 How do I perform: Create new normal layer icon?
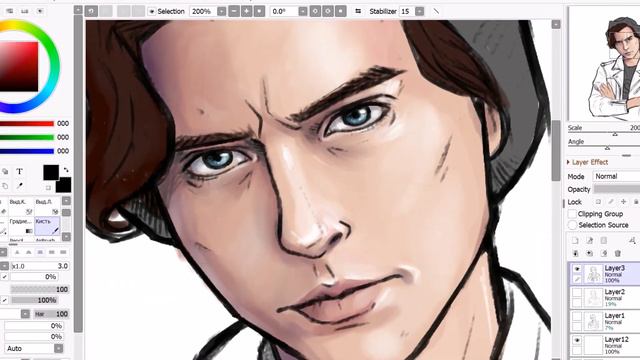coord(576,240)
